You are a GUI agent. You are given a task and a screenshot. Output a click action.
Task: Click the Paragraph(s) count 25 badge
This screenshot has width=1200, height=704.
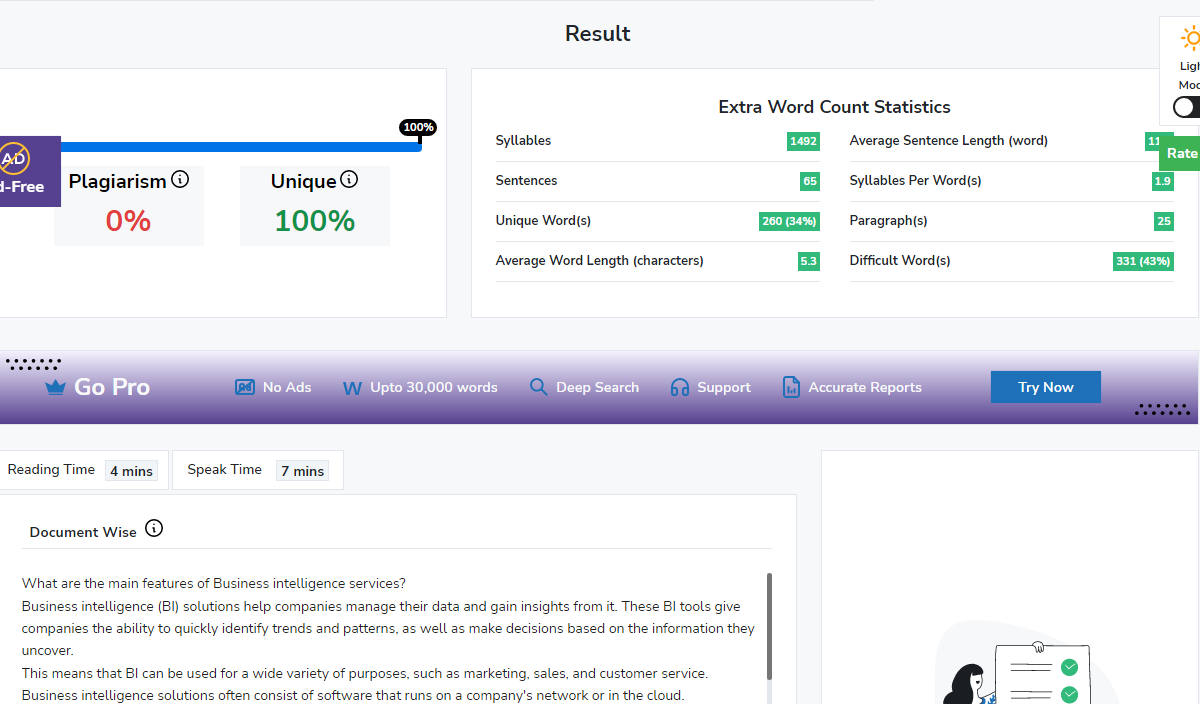(1164, 221)
